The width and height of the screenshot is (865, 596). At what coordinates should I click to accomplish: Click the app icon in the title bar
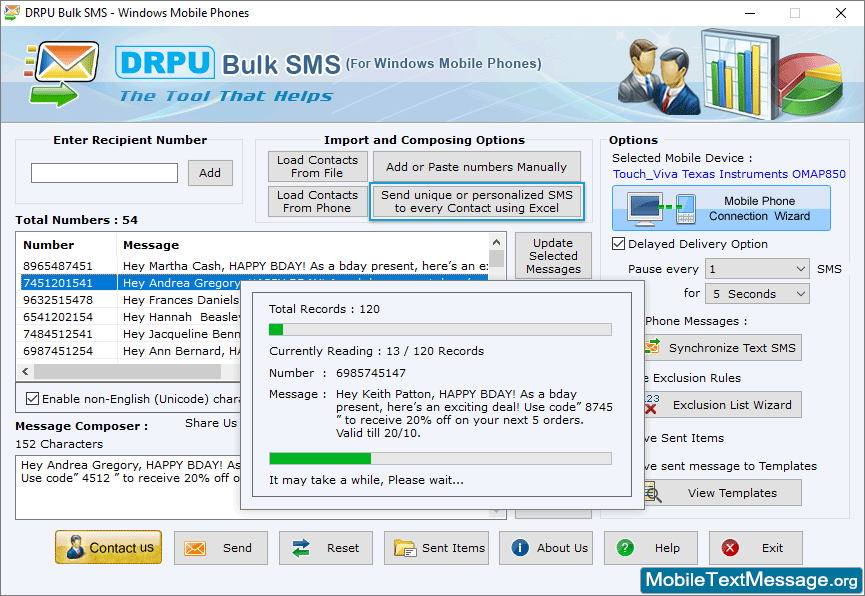coord(12,13)
